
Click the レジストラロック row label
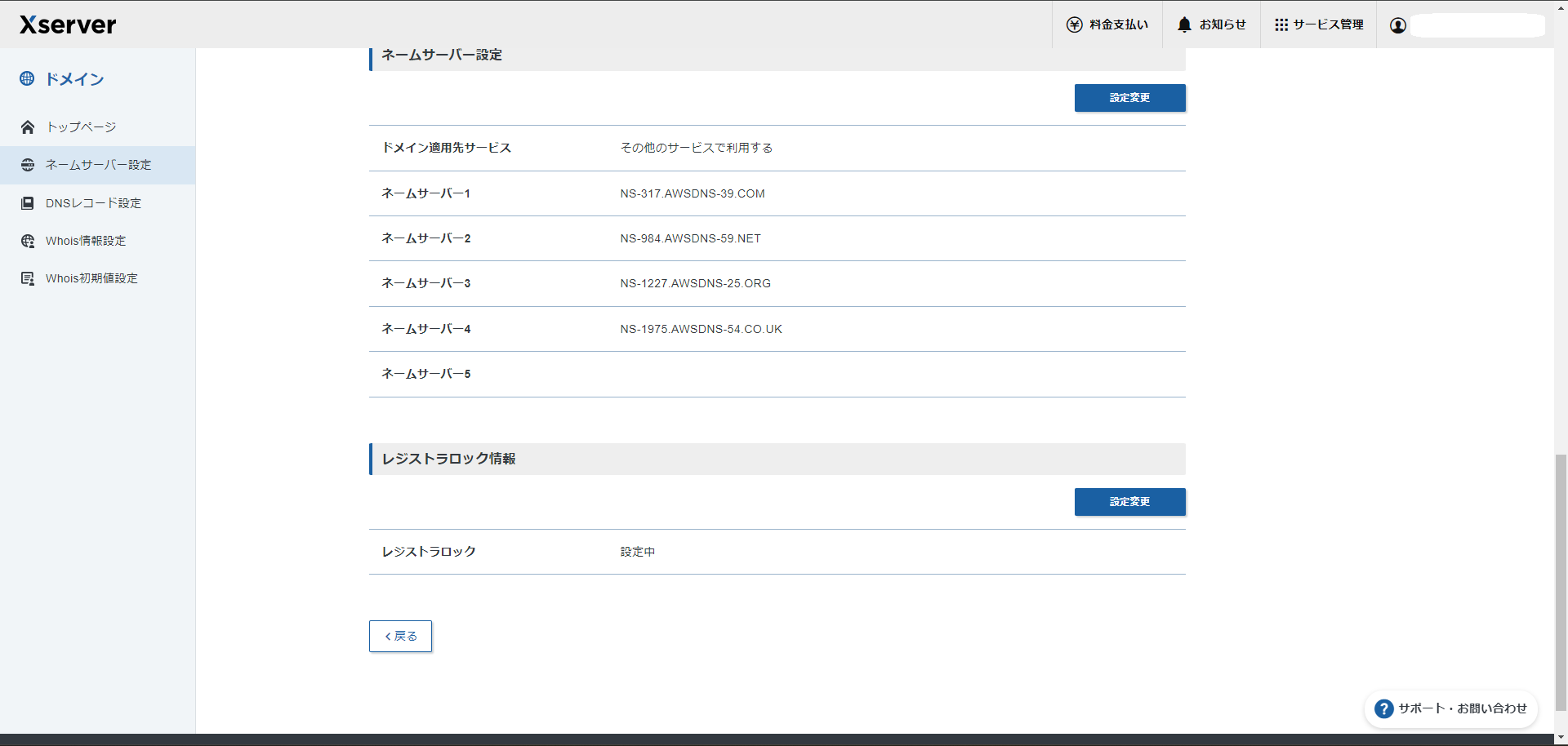(429, 552)
